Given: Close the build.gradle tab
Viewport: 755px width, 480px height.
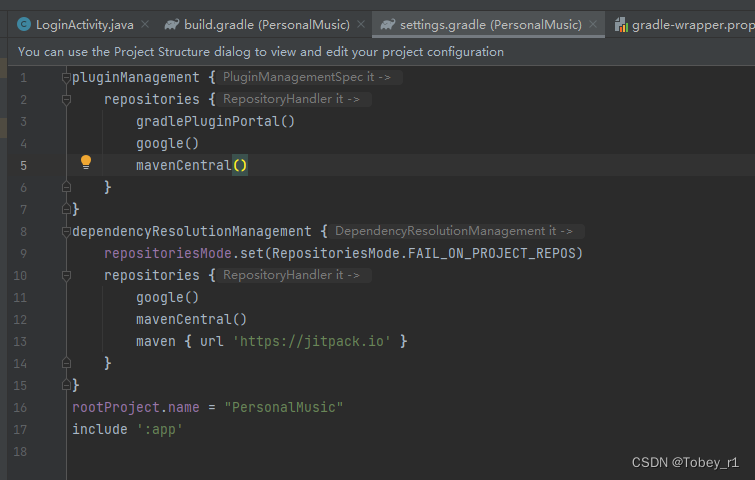Looking at the screenshot, I should [361, 24].
